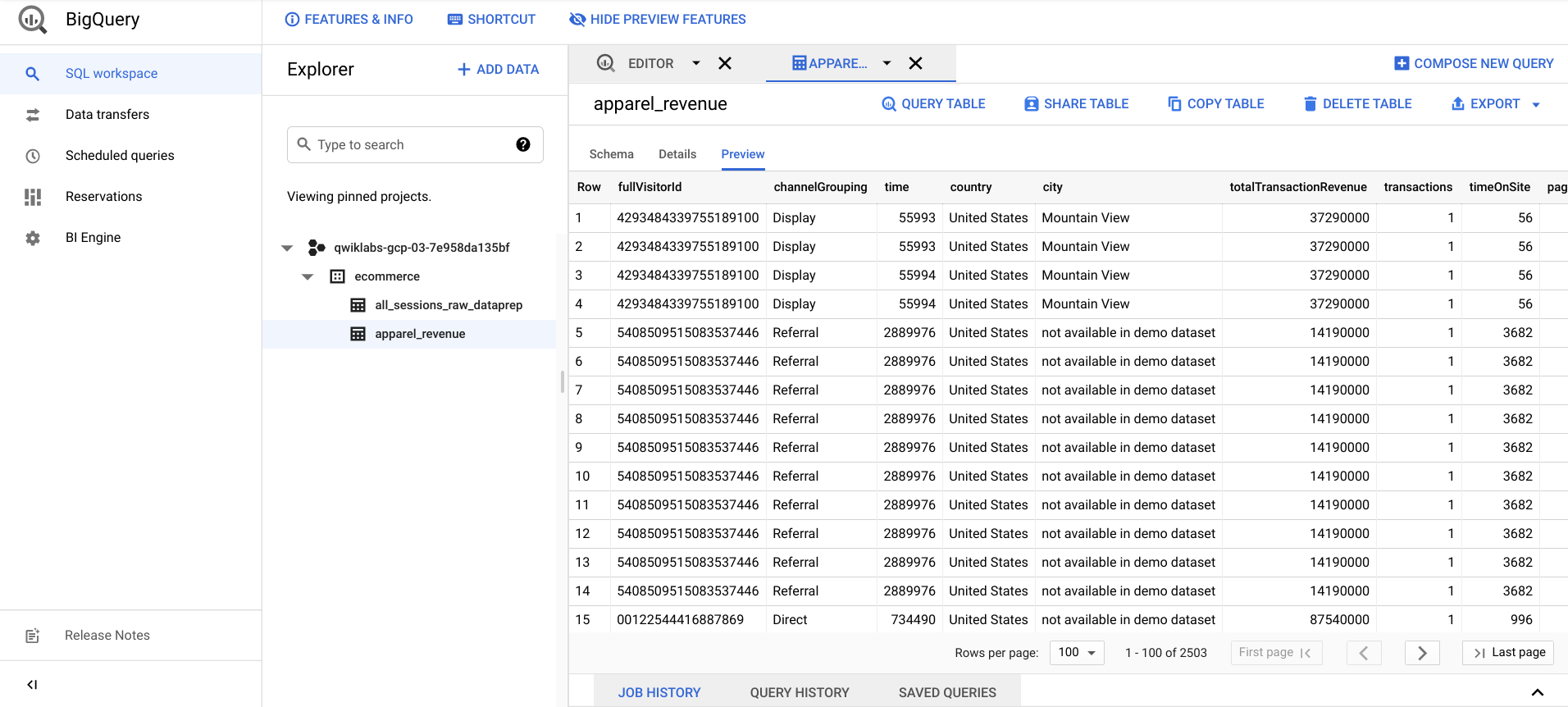Change Rows per page dropdown
The width and height of the screenshot is (1568, 707).
pos(1077,653)
